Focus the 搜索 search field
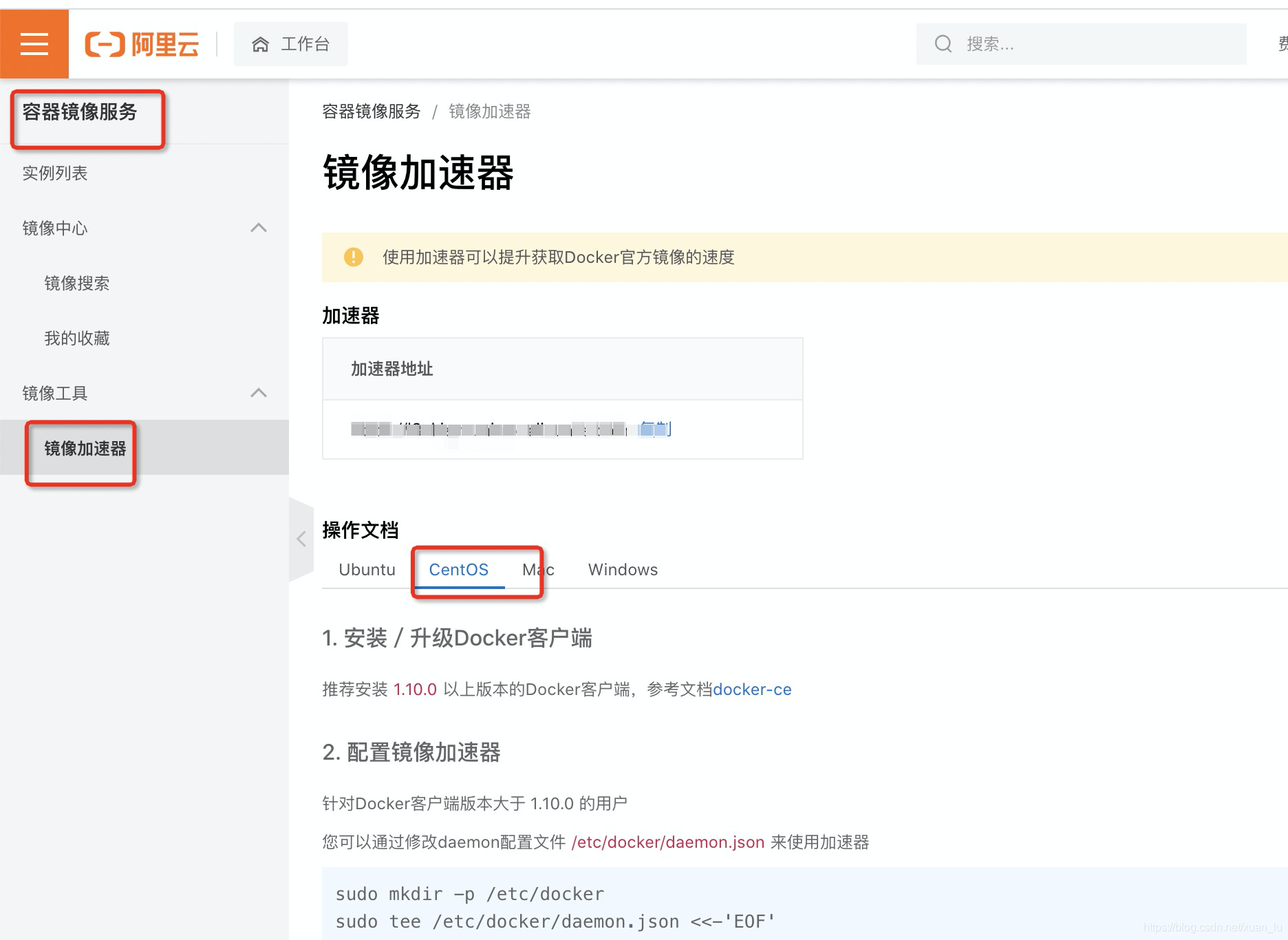Screen dimensions: 1288x940 [x=1081, y=44]
